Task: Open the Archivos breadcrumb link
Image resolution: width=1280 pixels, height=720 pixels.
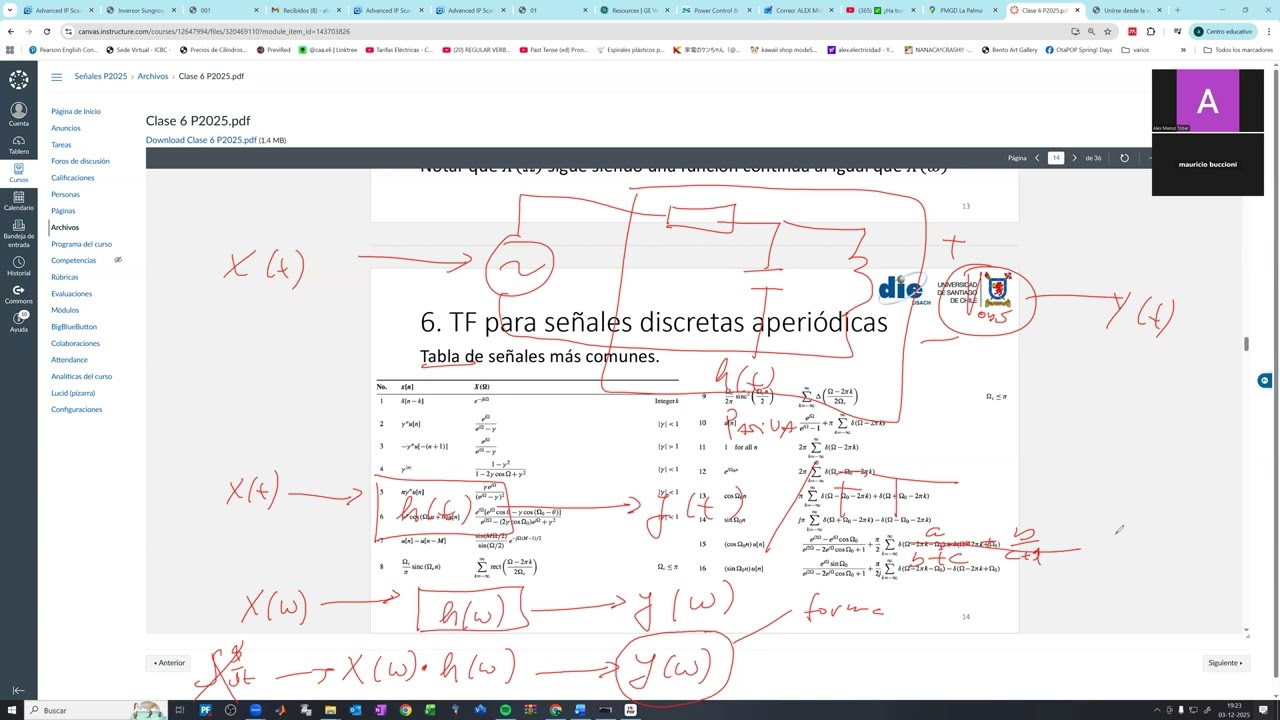Action: coord(153,76)
